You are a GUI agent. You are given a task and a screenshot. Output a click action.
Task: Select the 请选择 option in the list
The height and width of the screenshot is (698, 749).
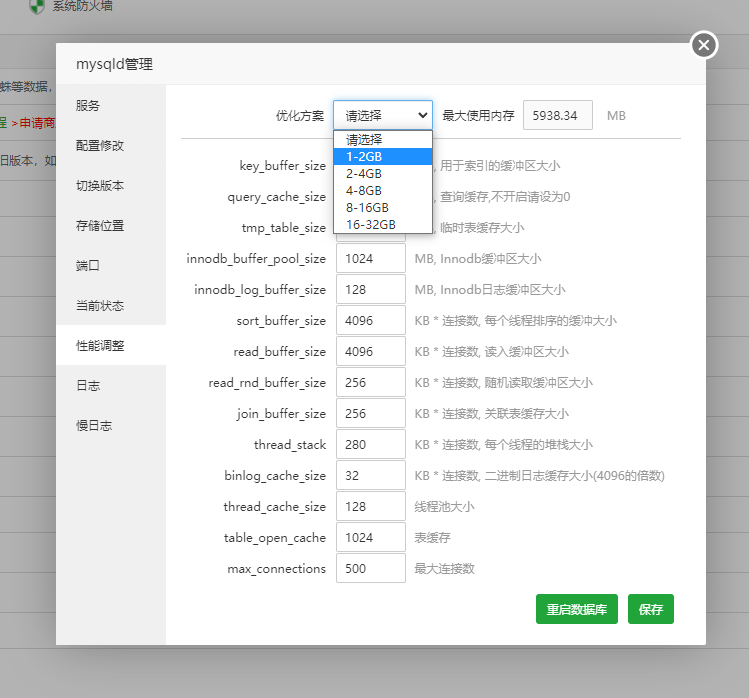click(x=383, y=140)
